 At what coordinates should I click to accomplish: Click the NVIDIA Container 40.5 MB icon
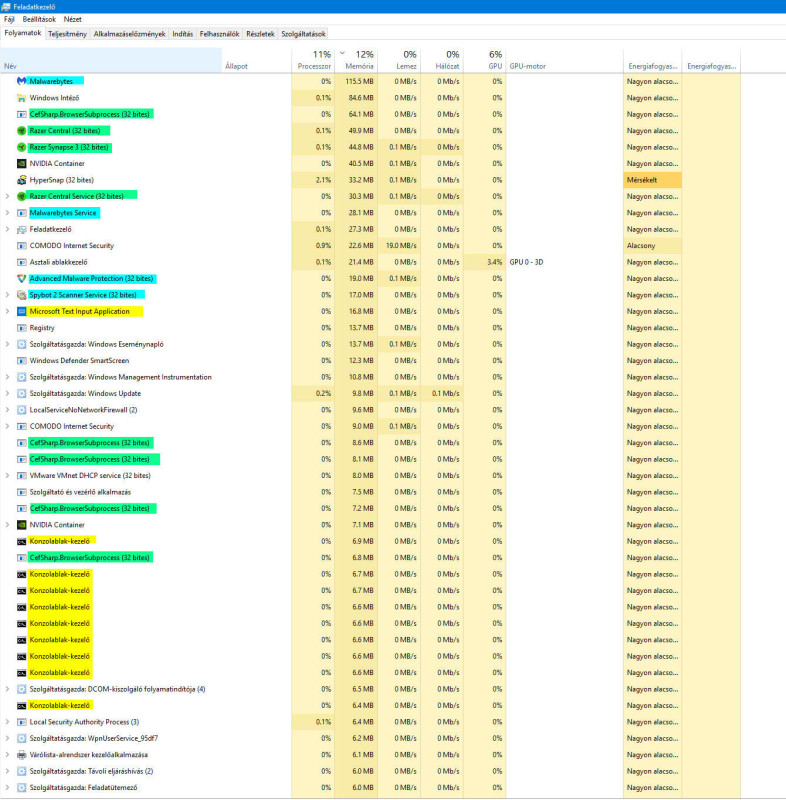pos(21,163)
